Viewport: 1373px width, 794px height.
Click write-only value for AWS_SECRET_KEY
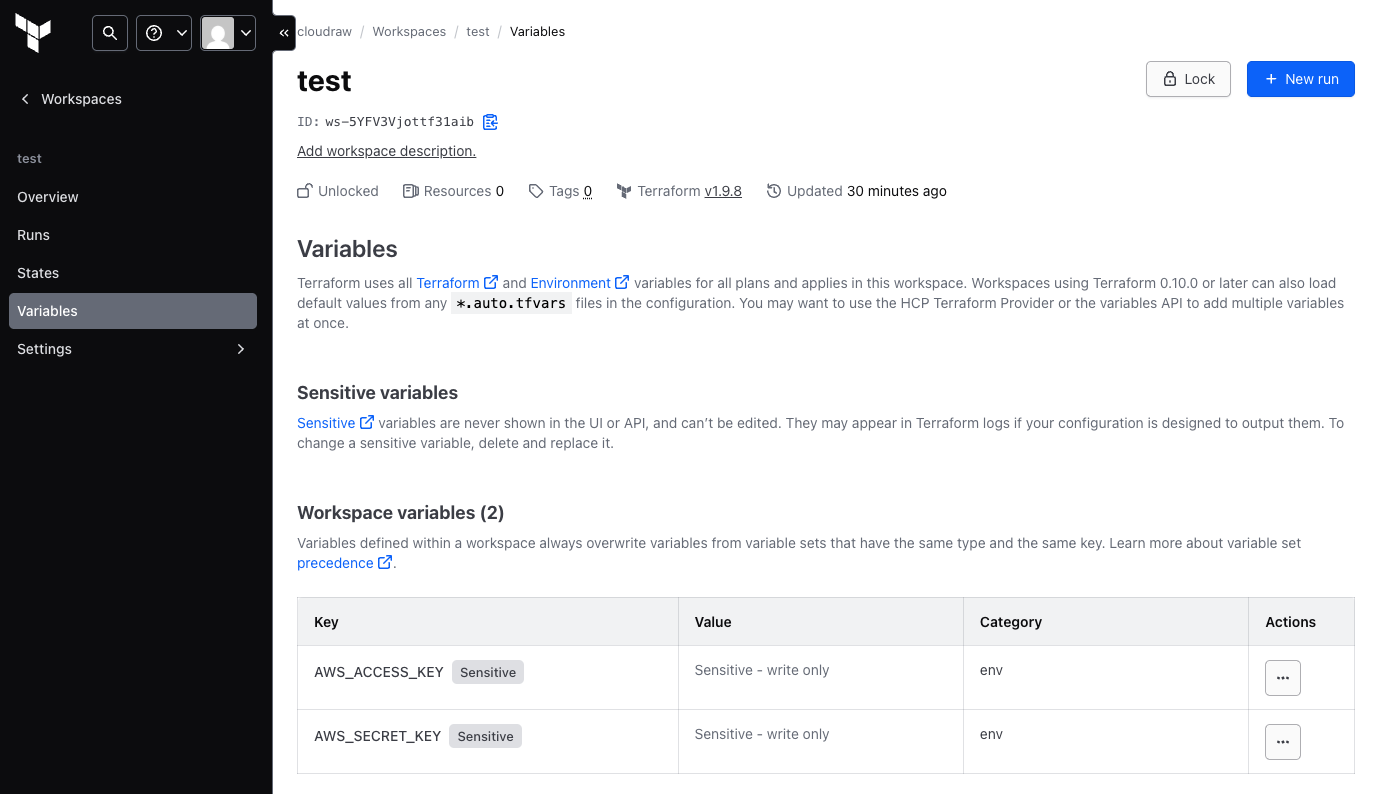762,734
